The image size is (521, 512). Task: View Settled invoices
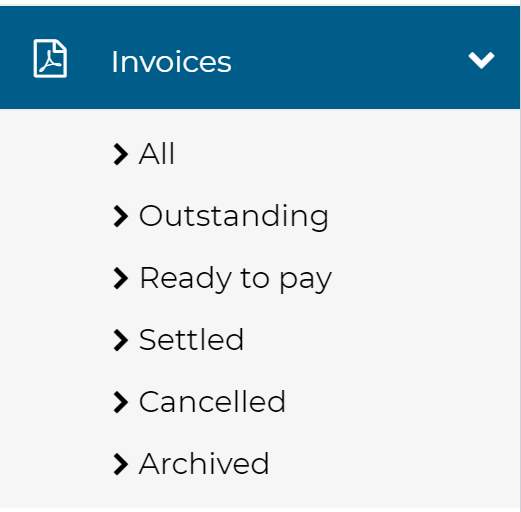tap(191, 340)
